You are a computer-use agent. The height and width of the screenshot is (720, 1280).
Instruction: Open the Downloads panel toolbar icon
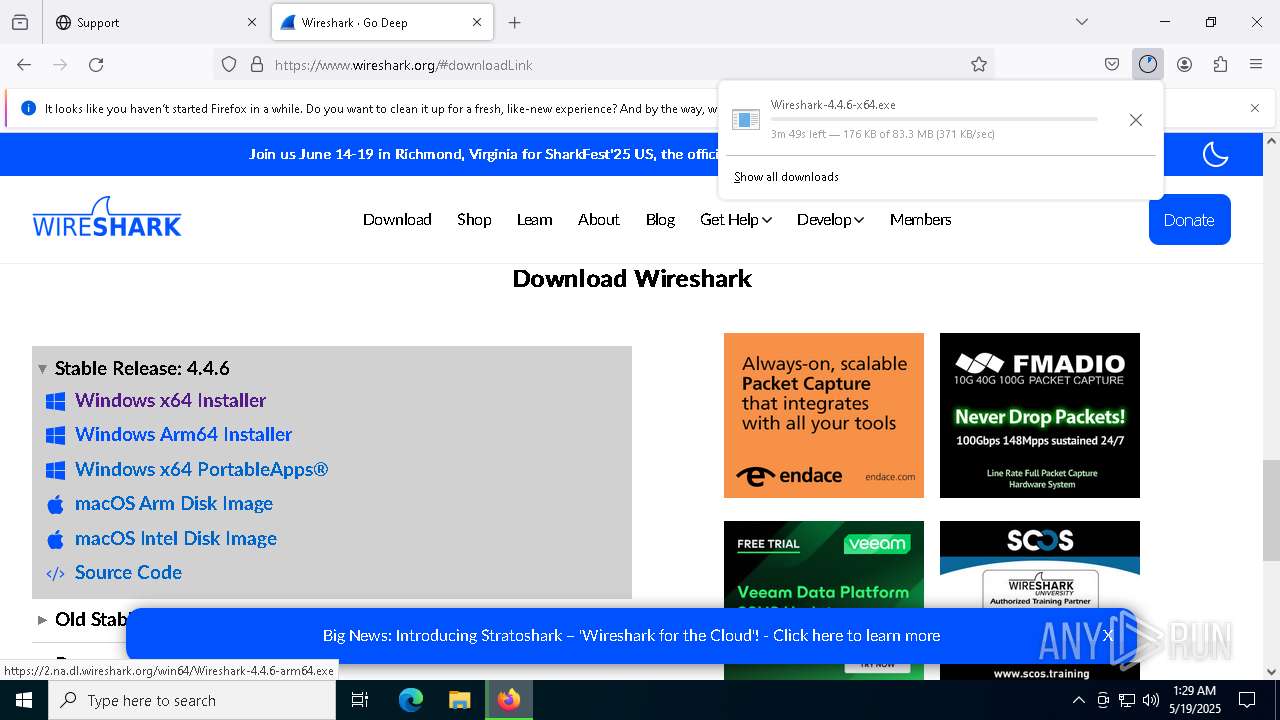click(1148, 64)
